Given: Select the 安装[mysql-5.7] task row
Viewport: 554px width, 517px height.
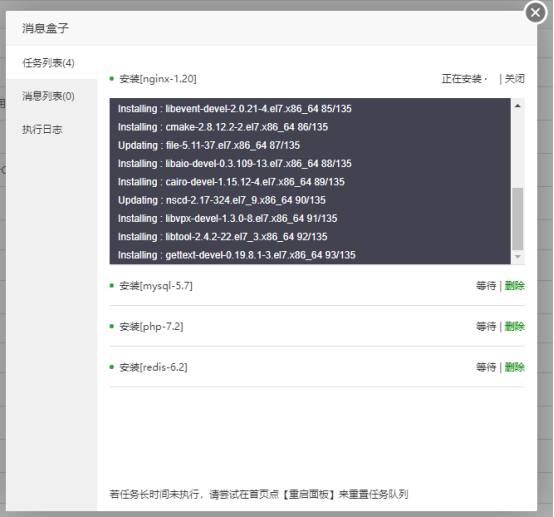Looking at the screenshot, I should (317, 286).
